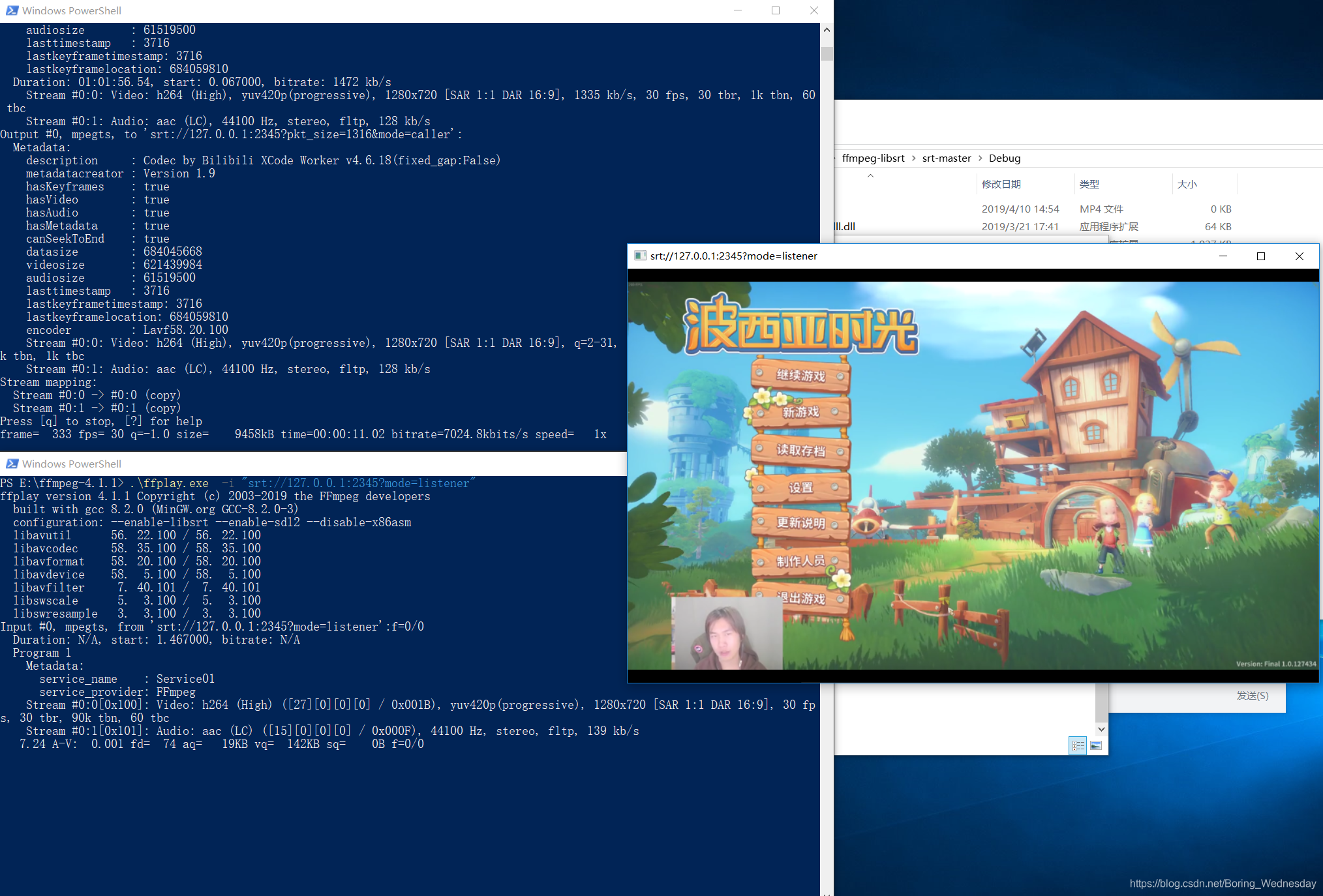Expand chevron after srt-master in breadcrumb
The image size is (1323, 896).
[980, 158]
